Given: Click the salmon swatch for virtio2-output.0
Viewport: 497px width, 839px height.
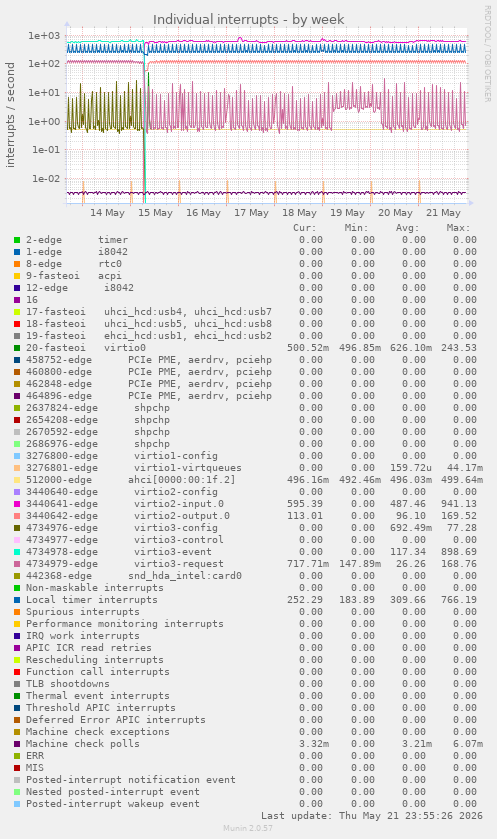Looking at the screenshot, I should (17, 516).
